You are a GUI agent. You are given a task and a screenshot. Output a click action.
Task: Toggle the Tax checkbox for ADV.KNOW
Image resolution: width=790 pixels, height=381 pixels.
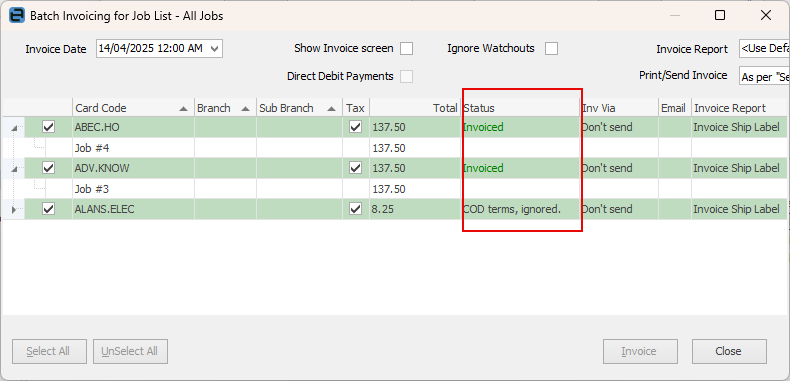pyautogui.click(x=356, y=168)
